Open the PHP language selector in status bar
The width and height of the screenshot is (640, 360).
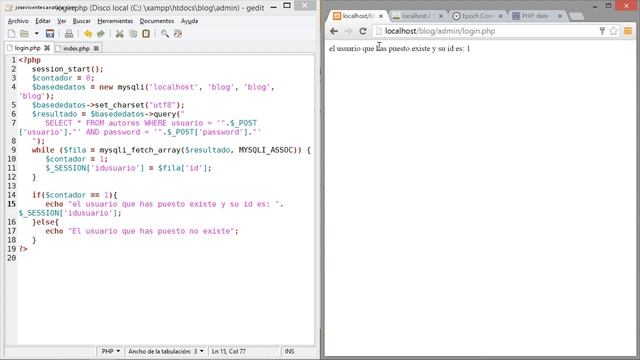click(x=110, y=351)
